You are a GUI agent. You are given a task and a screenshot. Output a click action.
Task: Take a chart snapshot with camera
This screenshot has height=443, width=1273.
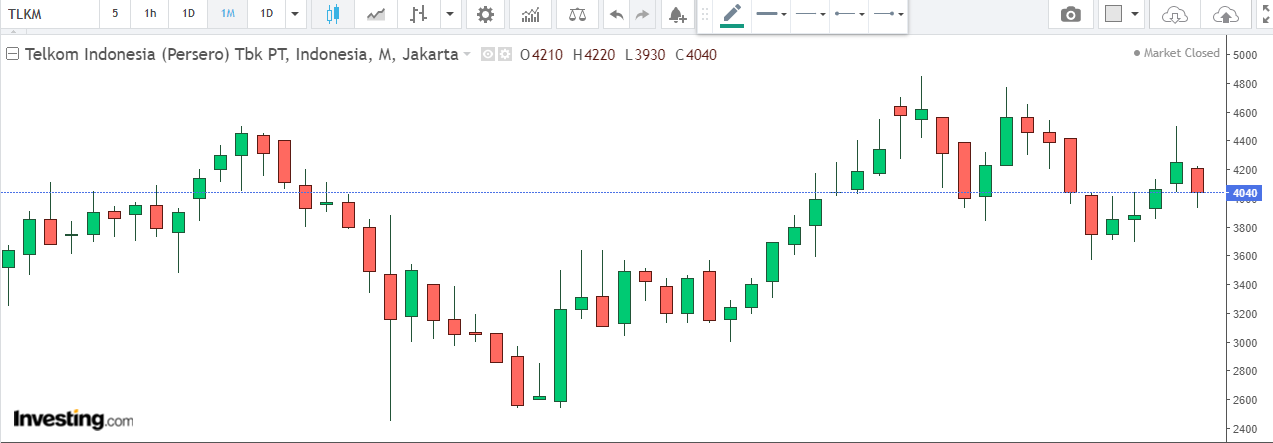[x=1071, y=14]
